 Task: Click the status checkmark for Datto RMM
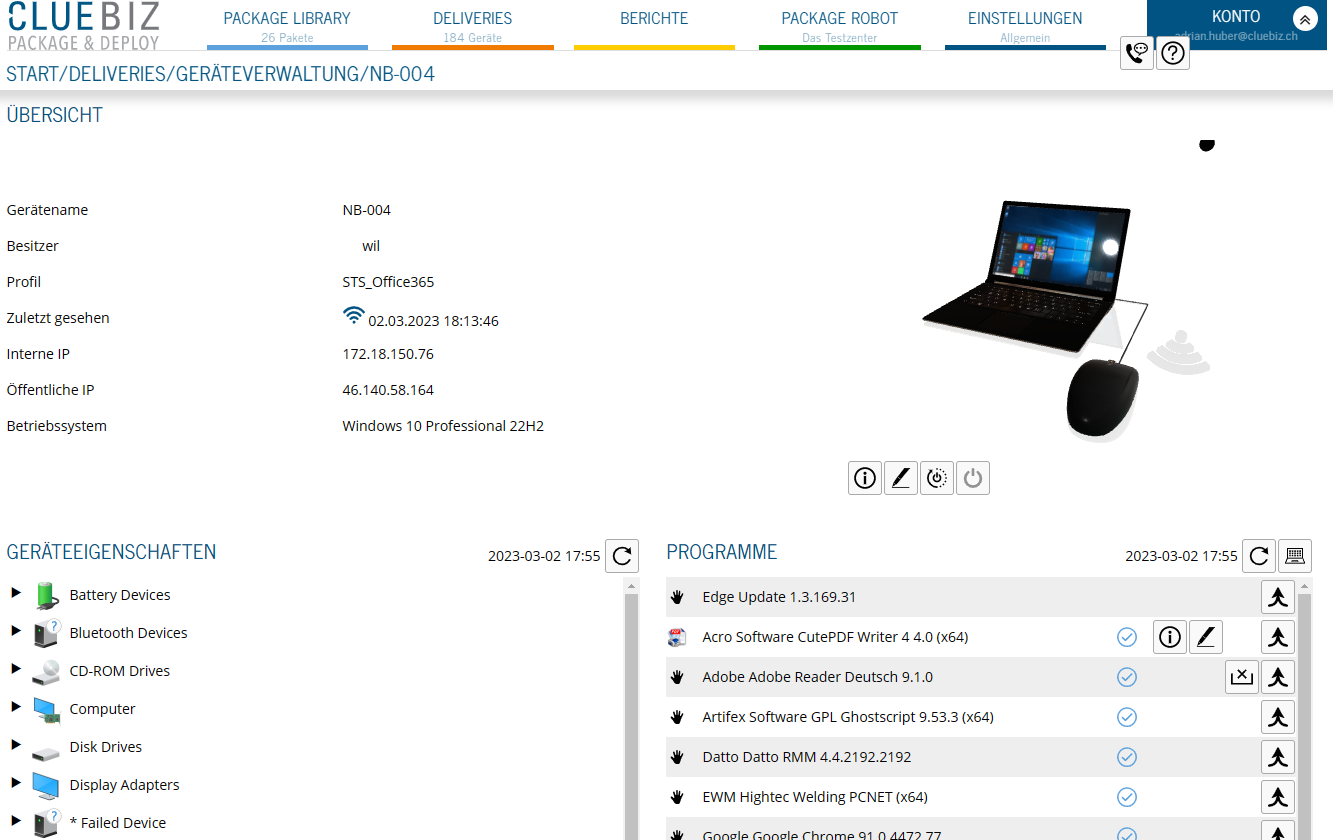[1127, 757]
